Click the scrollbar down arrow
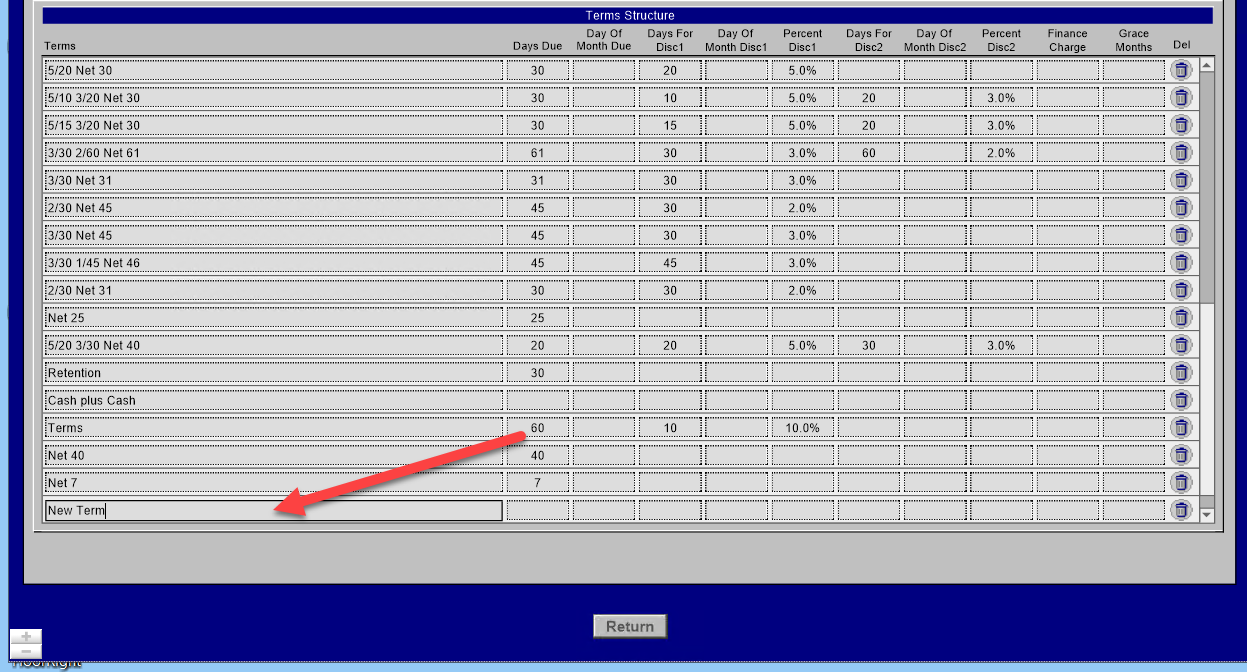Viewport: 1247px width, 672px height. (1206, 515)
